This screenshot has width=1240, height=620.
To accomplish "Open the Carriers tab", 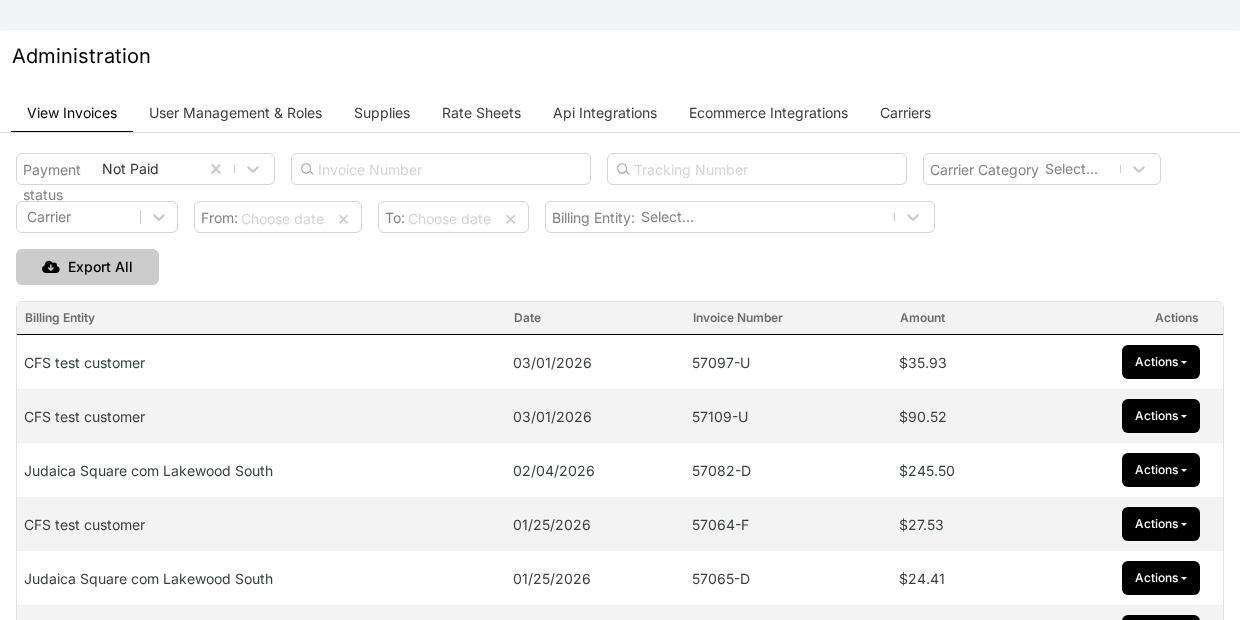I will click(905, 113).
